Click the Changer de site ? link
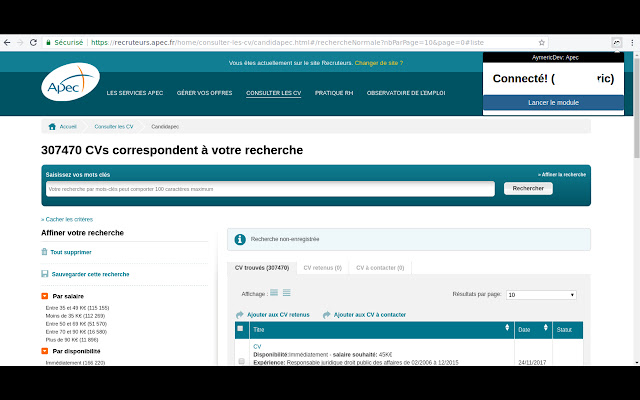This screenshot has height=400, width=640. tap(379, 63)
